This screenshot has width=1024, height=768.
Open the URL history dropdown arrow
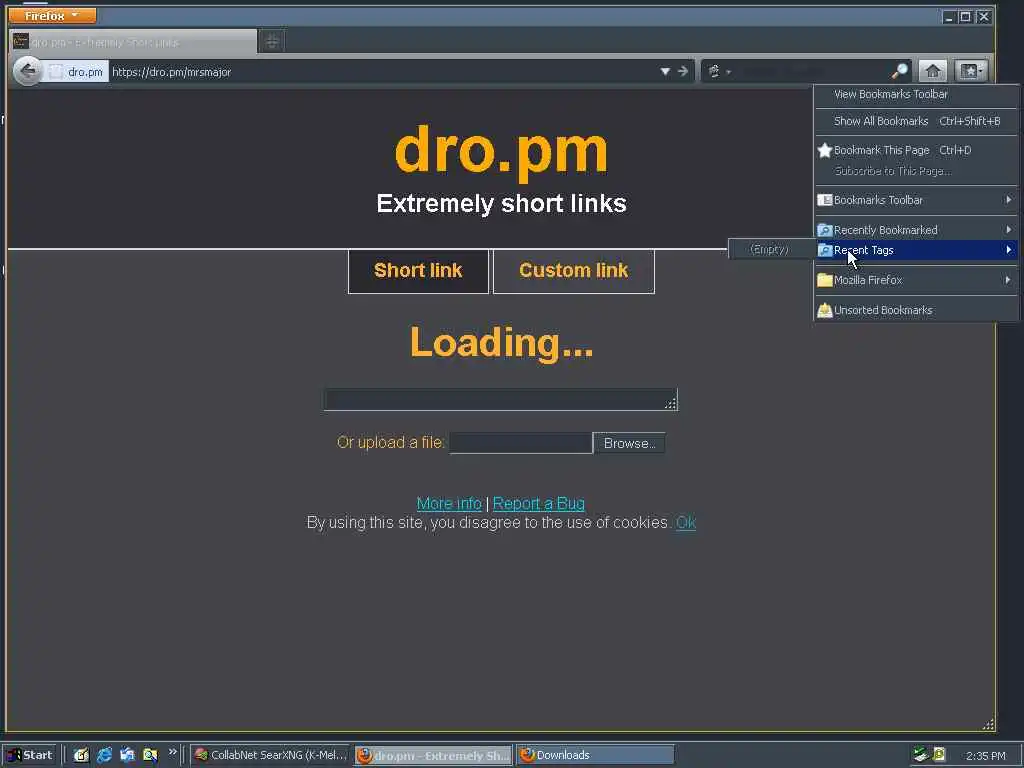(x=665, y=71)
